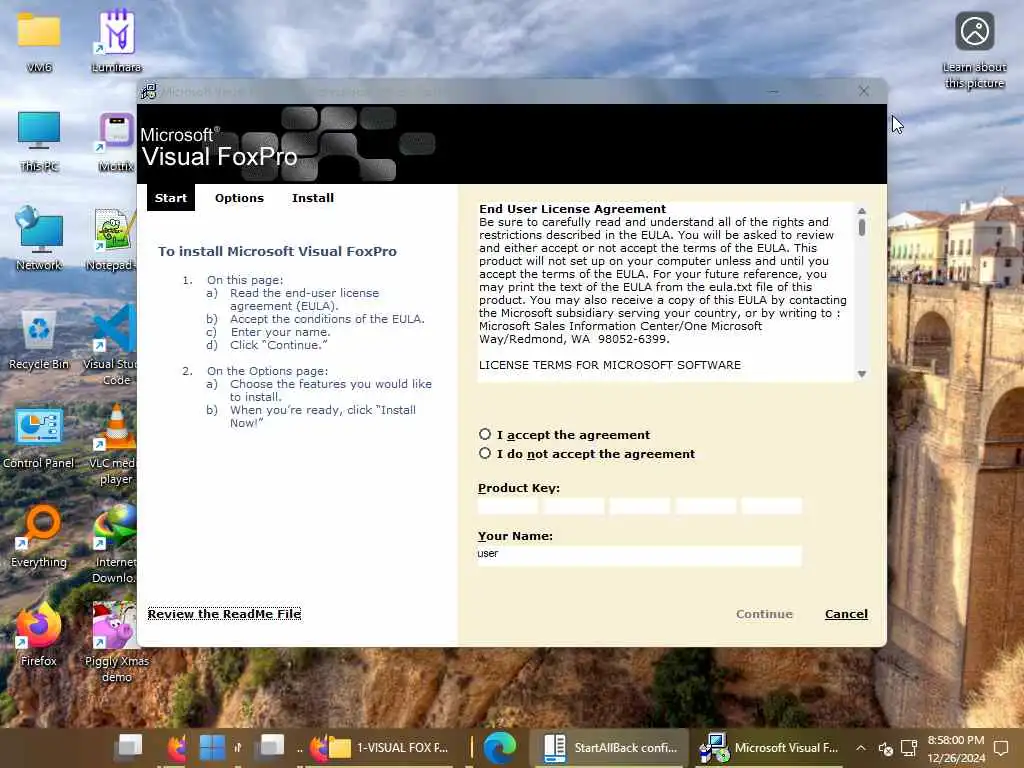The width and height of the screenshot is (1024, 768).
Task: Switch to the Start tab
Action: tap(170, 198)
